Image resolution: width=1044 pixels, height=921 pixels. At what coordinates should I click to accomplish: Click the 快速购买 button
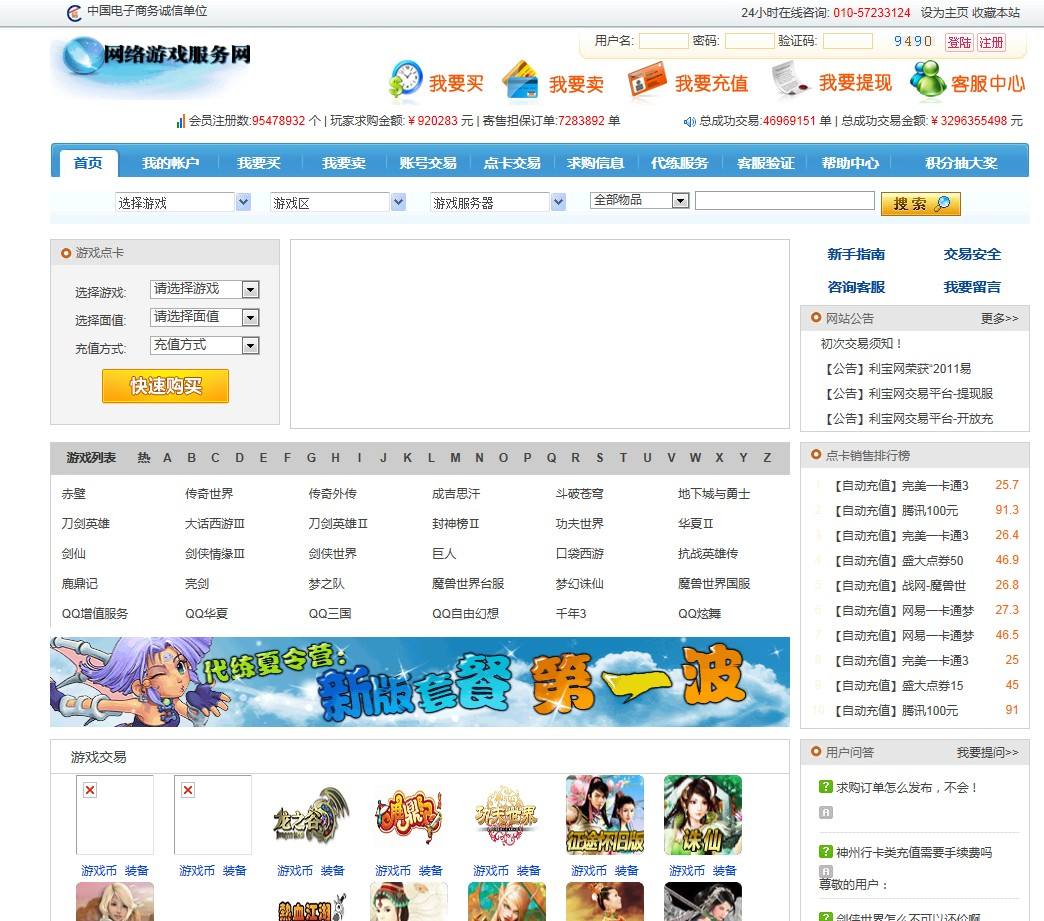(x=165, y=386)
